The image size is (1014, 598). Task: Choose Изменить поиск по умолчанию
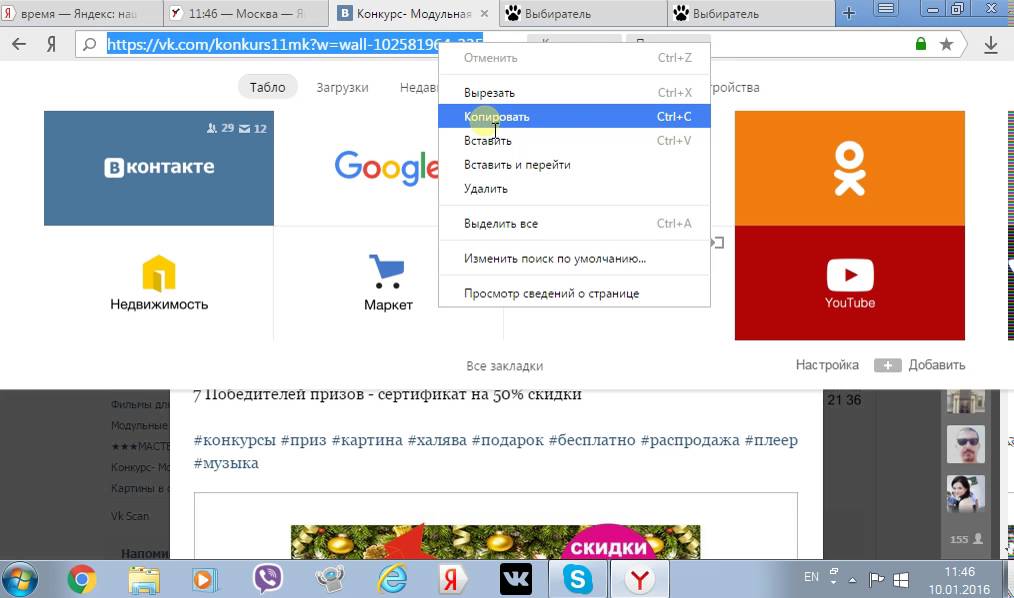click(x=574, y=259)
